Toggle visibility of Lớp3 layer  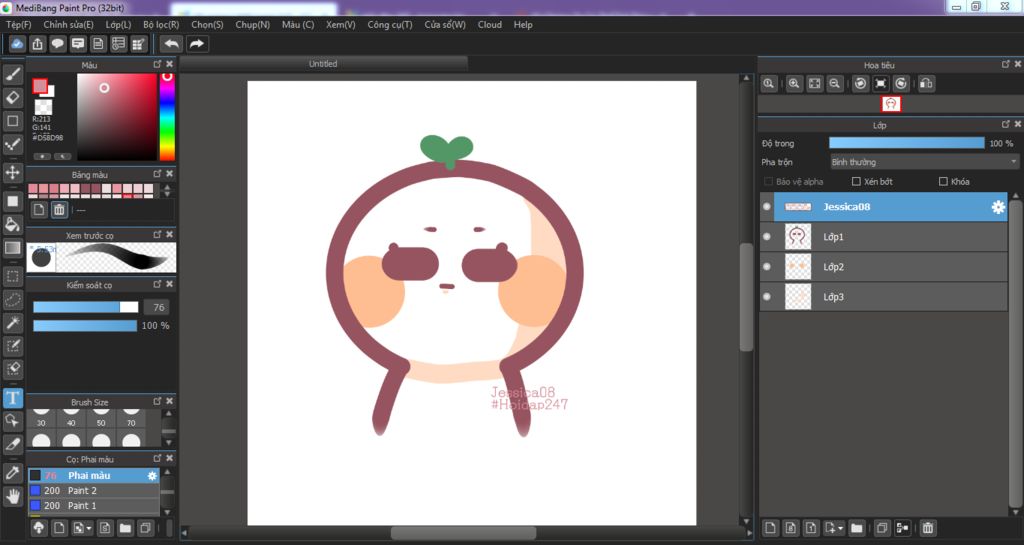(x=767, y=296)
